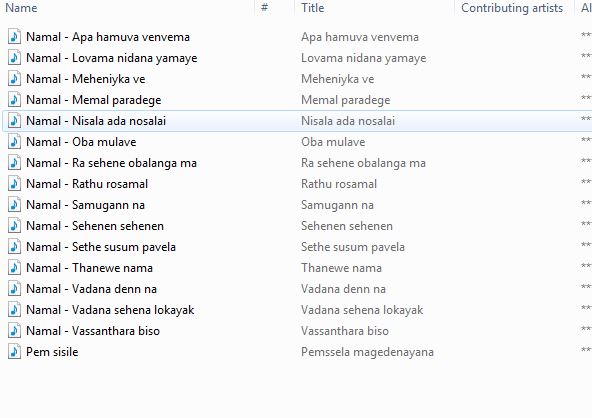Click the track number # column header
This screenshot has width=592, height=418.
tap(265, 8)
